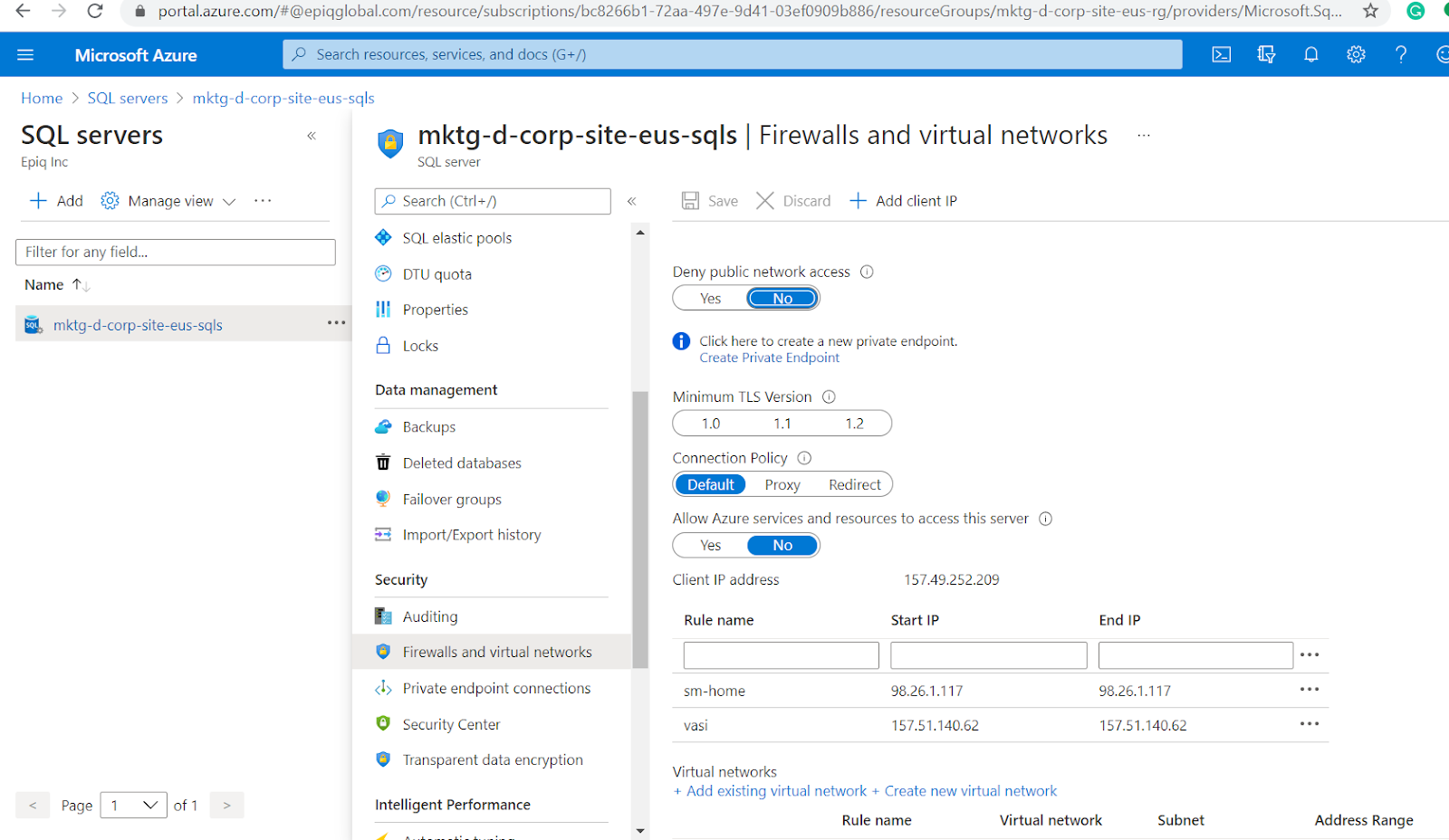The width and height of the screenshot is (1449, 840).
Task: Open the Auditing security settings
Action: pos(430,616)
